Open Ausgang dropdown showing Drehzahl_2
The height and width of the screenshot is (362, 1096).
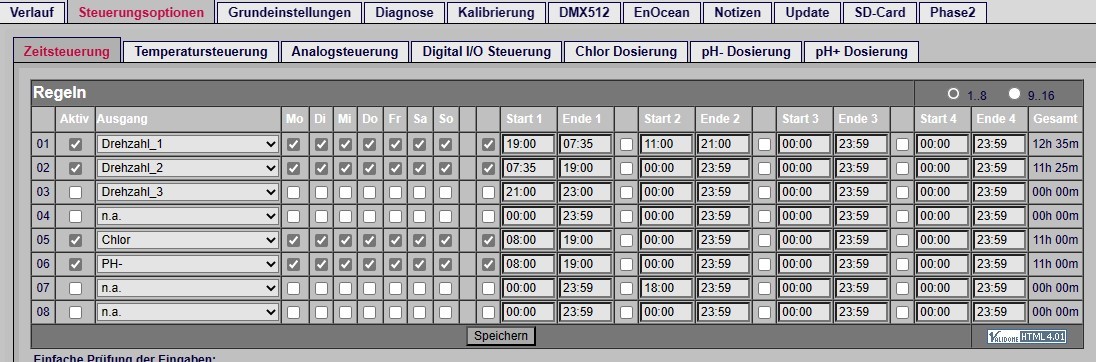tap(188, 168)
